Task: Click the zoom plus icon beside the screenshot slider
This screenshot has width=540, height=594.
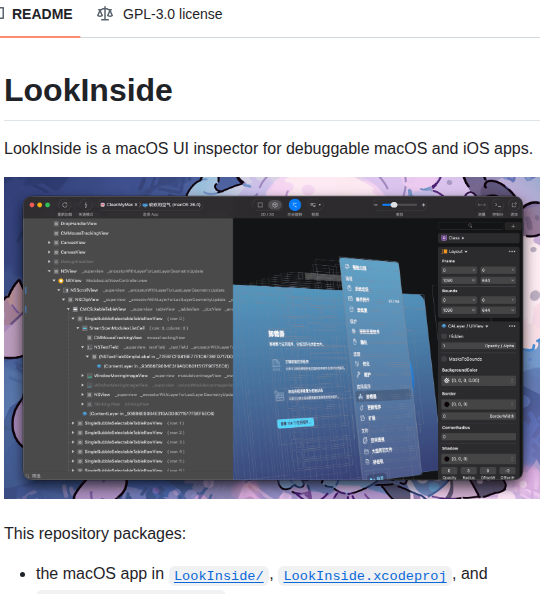Action: [x=423, y=205]
